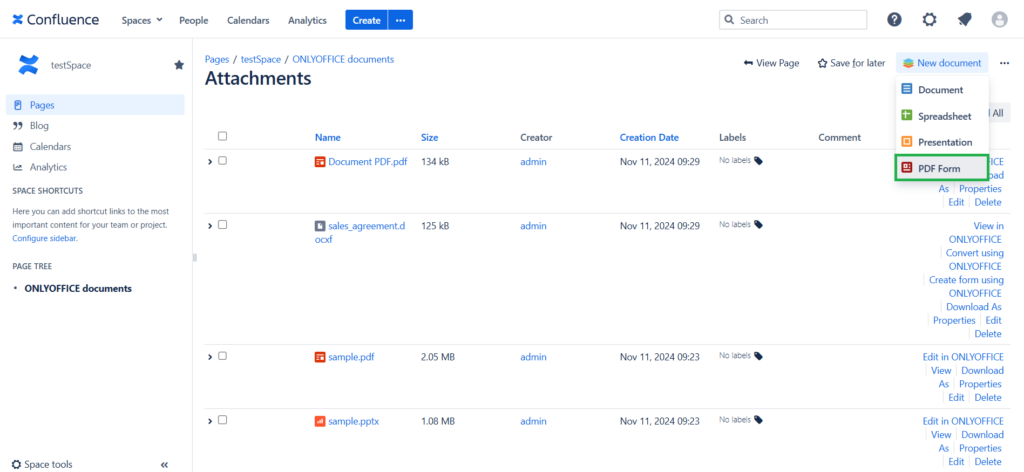Image resolution: width=1024 pixels, height=472 pixels.
Task: Click the presentation icon beside sample.pptx
Action: click(320, 421)
